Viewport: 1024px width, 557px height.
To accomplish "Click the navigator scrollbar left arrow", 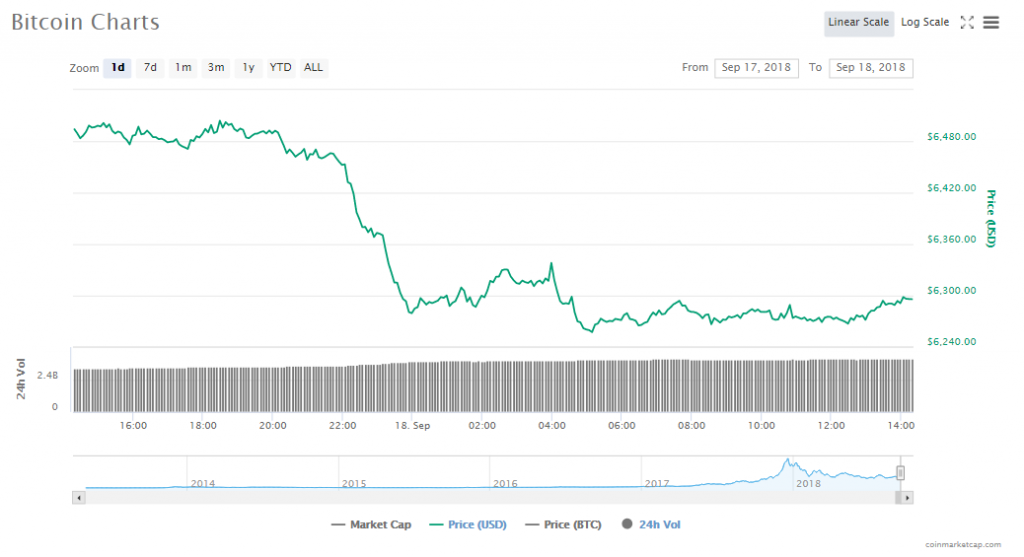I will (77, 497).
